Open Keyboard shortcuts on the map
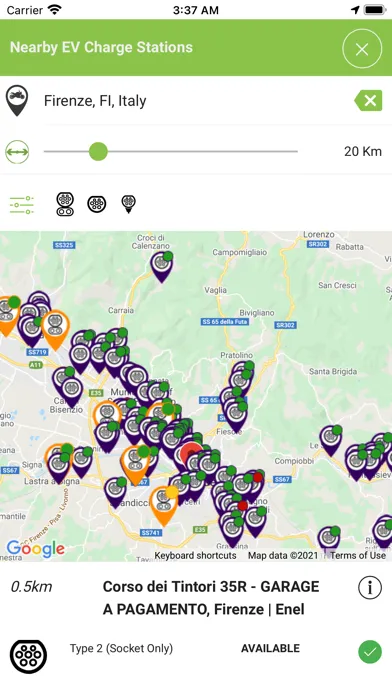Screen dimensions: 392x696 [x=195, y=555]
